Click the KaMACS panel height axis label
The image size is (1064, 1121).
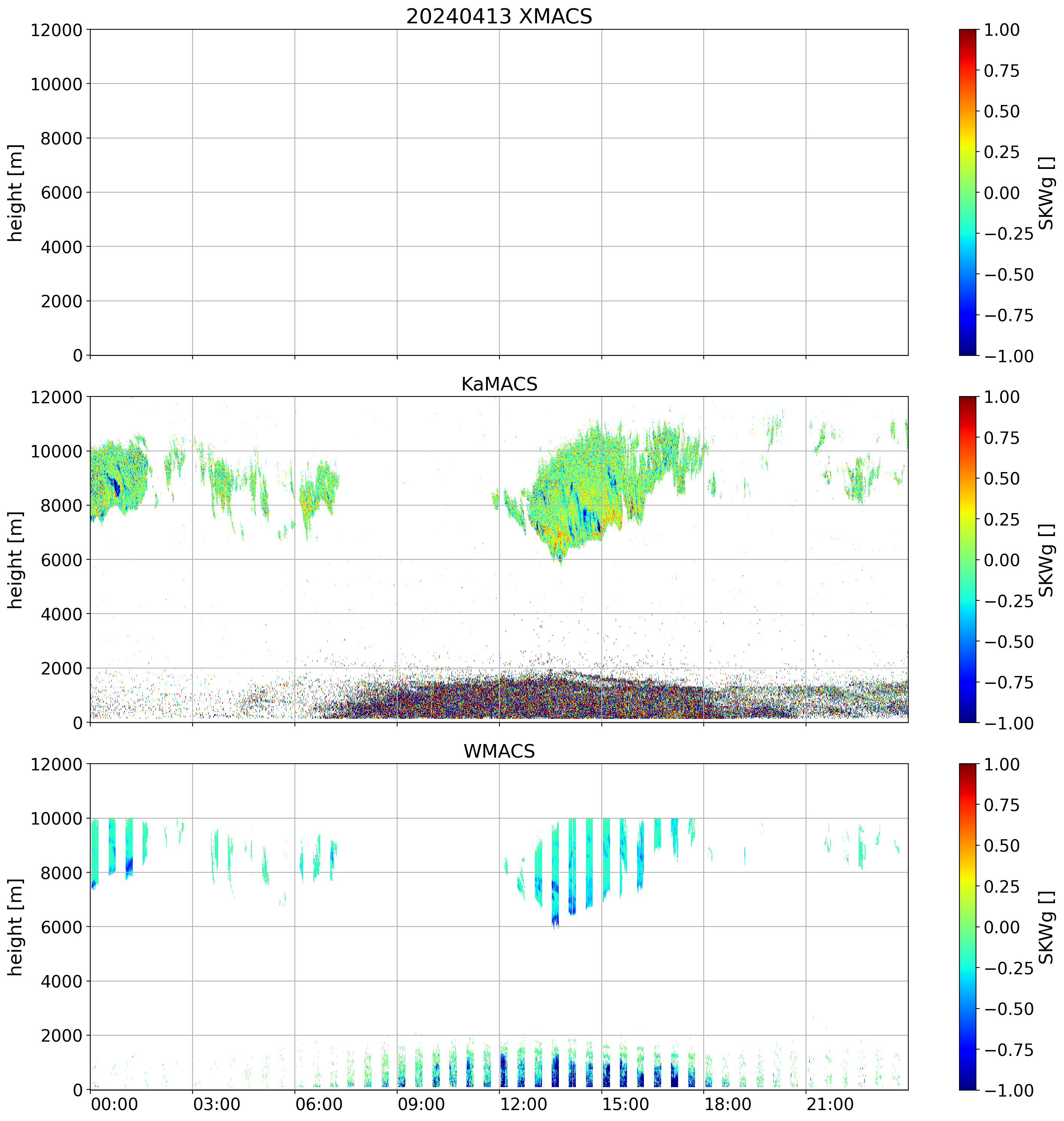tap(15, 560)
